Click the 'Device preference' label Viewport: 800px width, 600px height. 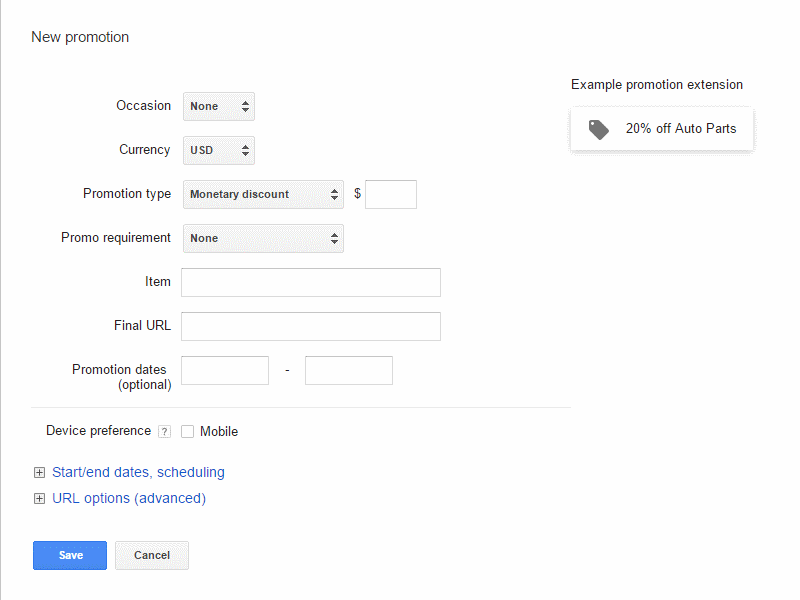tap(98, 431)
